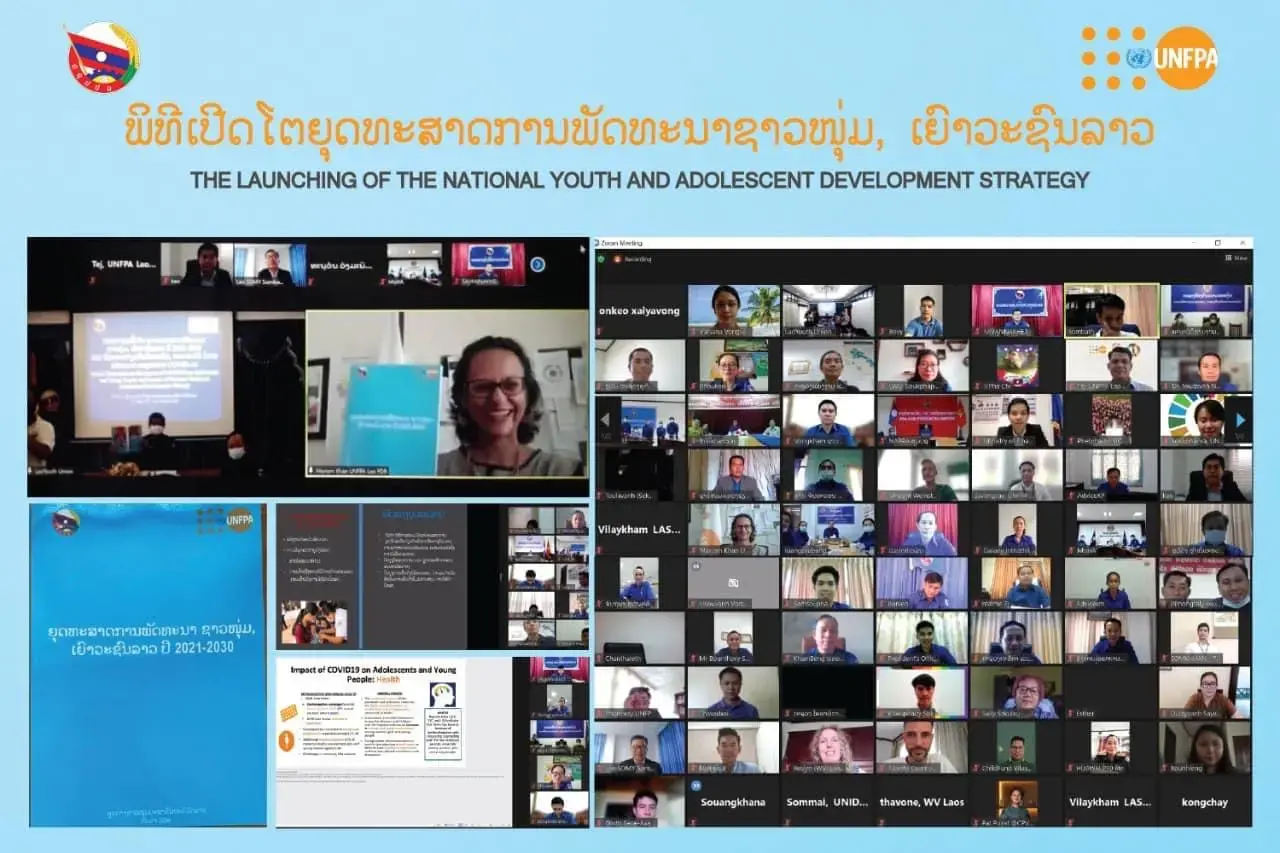
Task: Select the kongchay name tile
Action: pos(1205,801)
